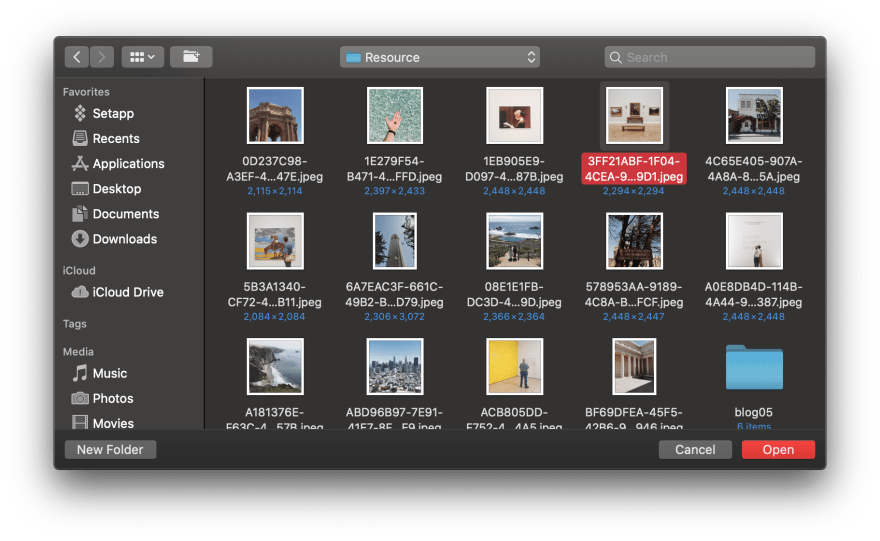880x541 pixels.
Task: Select the 4C65E405 white house thumbnail
Action: click(754, 116)
